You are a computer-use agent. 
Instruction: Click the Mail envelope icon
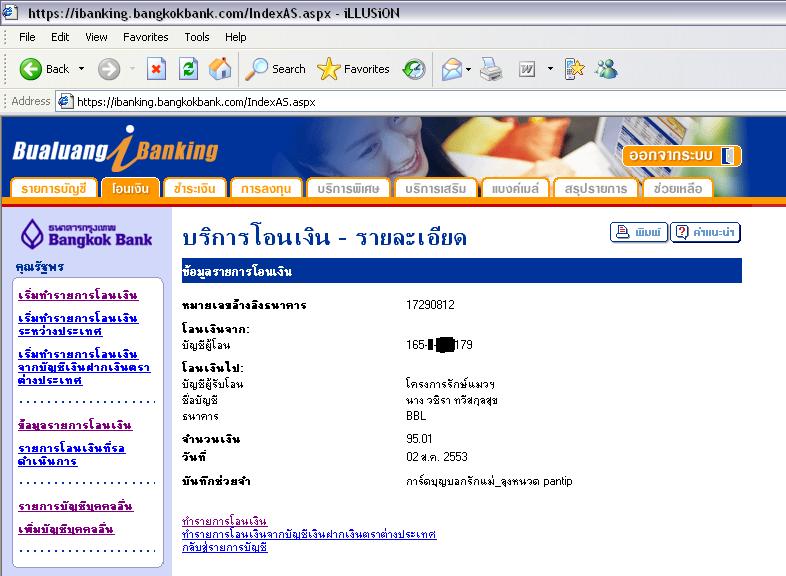tap(452, 69)
